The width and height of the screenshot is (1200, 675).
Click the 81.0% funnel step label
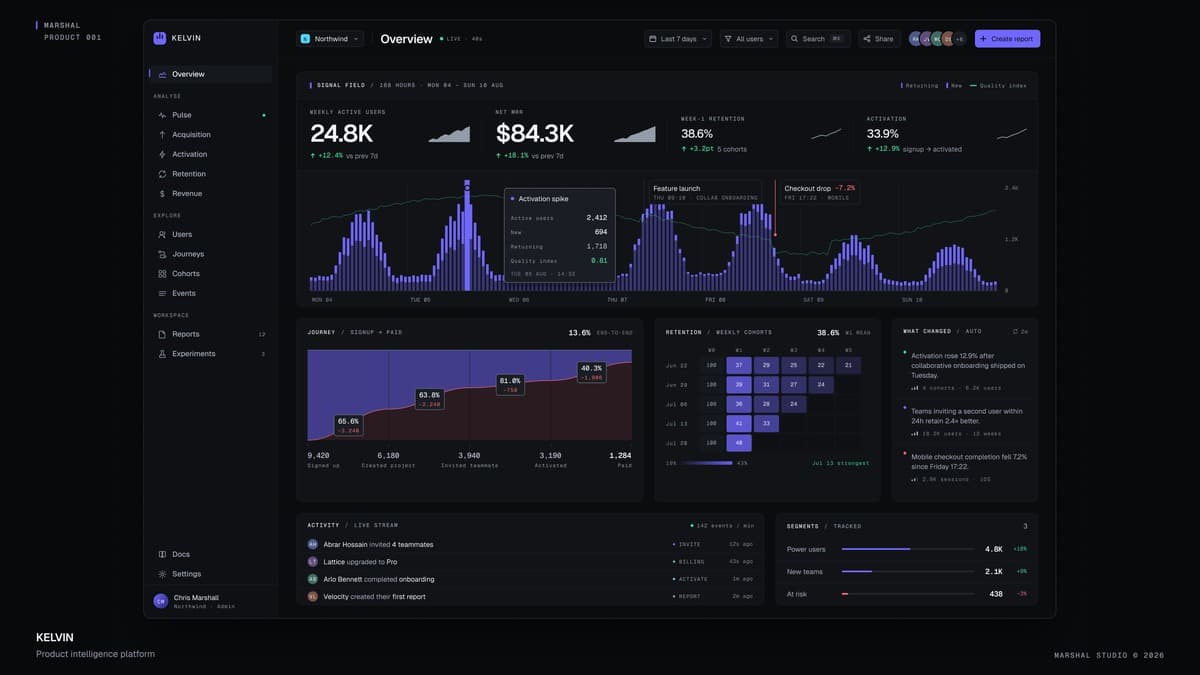pos(510,385)
